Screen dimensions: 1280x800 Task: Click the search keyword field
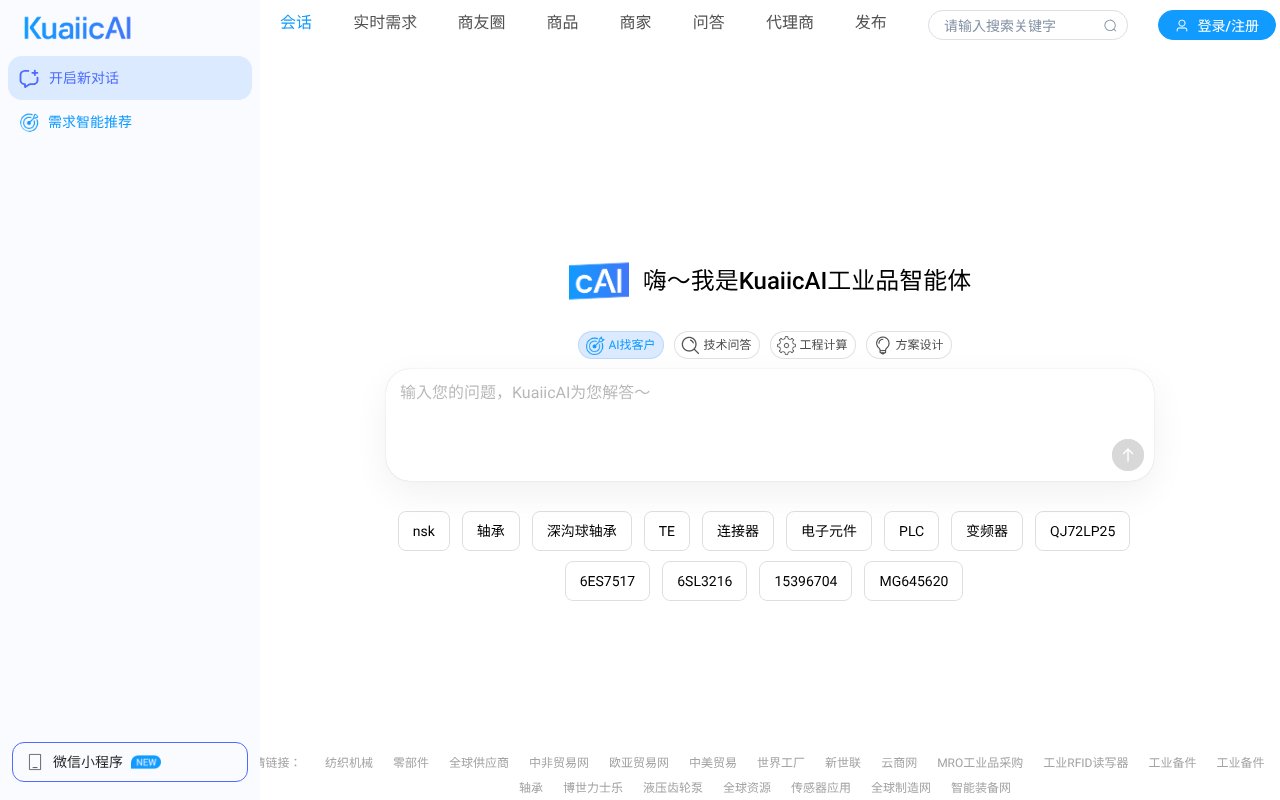point(1010,26)
